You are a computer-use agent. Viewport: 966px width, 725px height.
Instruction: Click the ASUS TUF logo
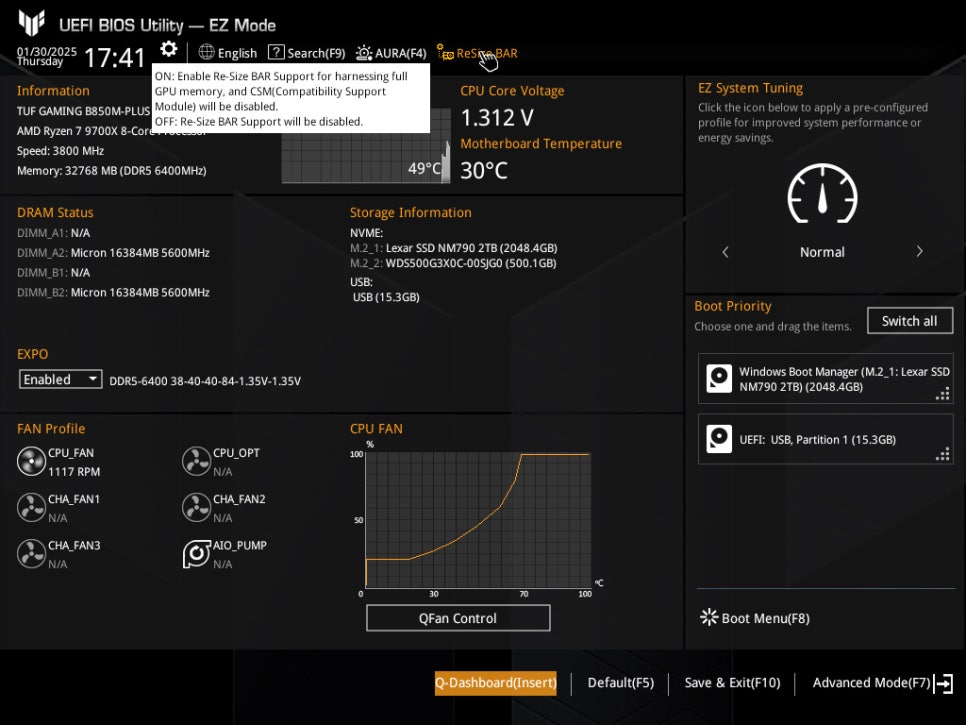(x=31, y=23)
